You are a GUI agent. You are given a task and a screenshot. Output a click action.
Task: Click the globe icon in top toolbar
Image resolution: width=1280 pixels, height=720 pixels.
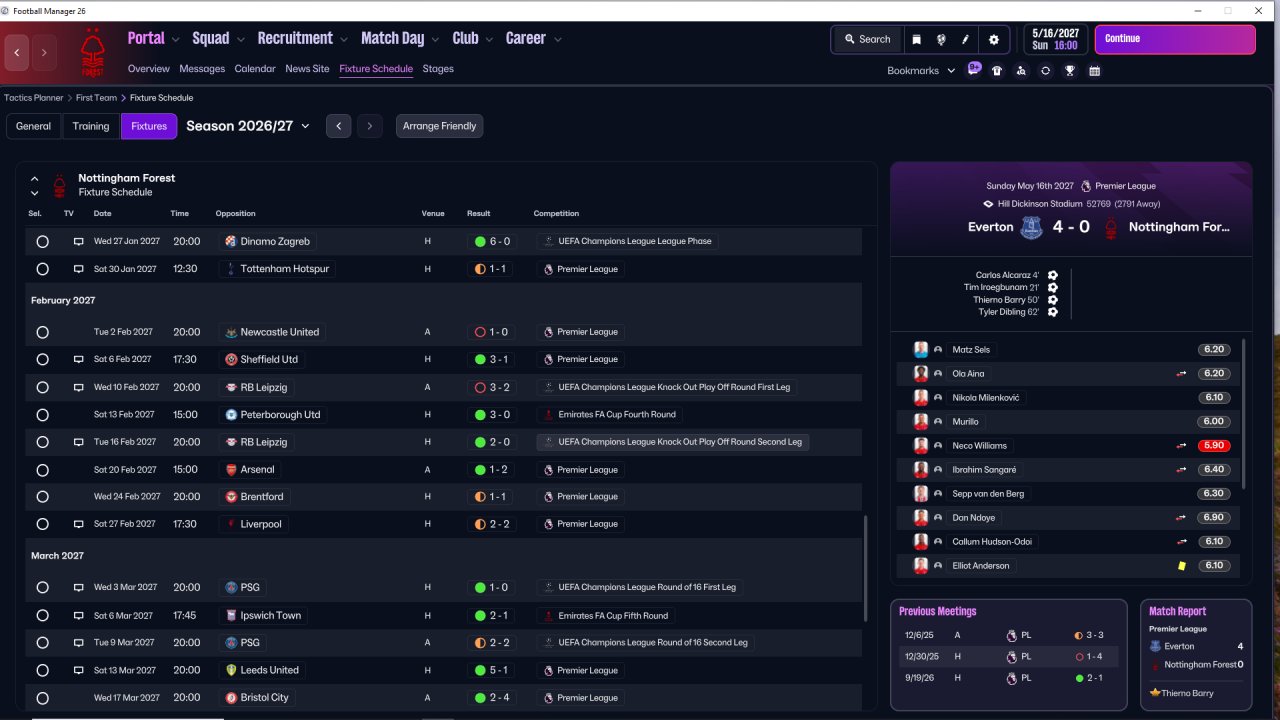tap(941, 39)
